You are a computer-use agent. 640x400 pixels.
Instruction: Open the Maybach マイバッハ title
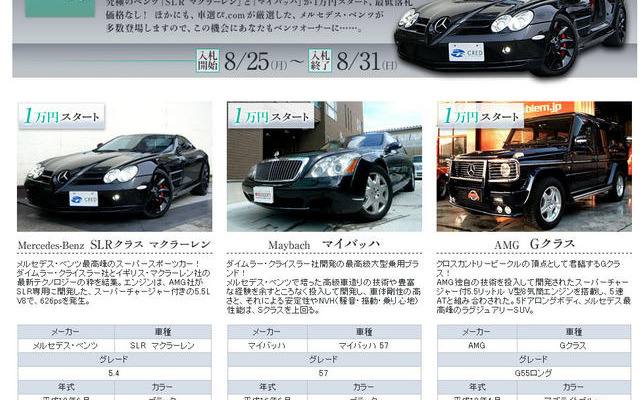point(324,245)
